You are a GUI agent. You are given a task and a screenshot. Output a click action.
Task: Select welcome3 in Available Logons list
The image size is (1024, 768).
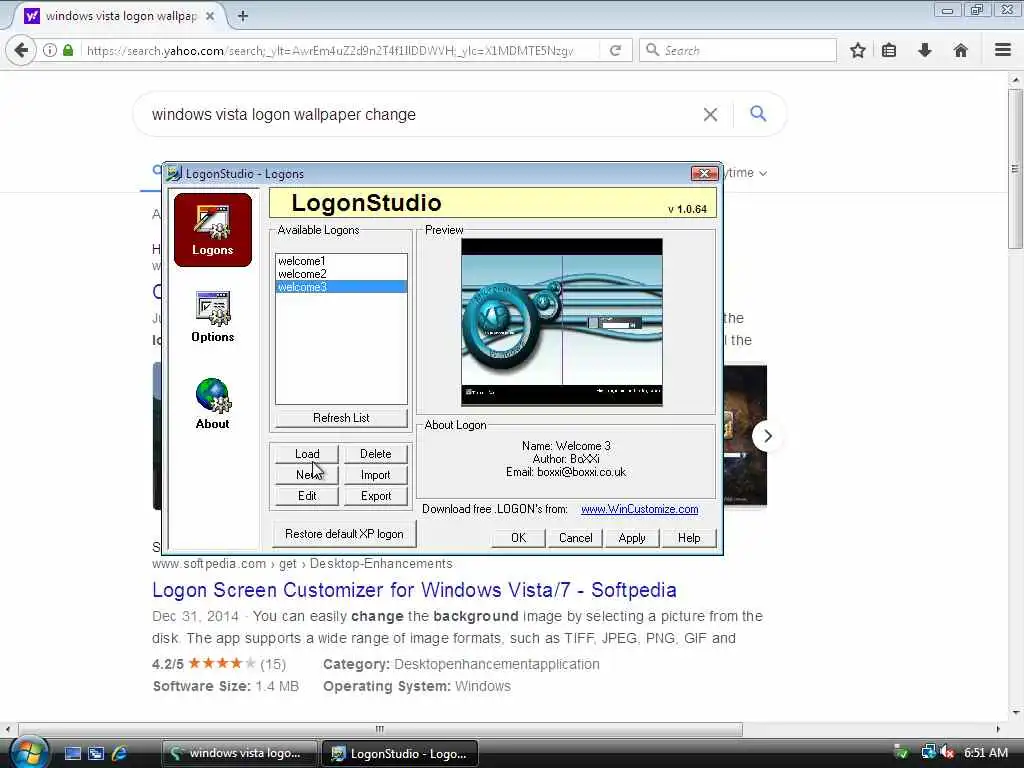point(342,287)
